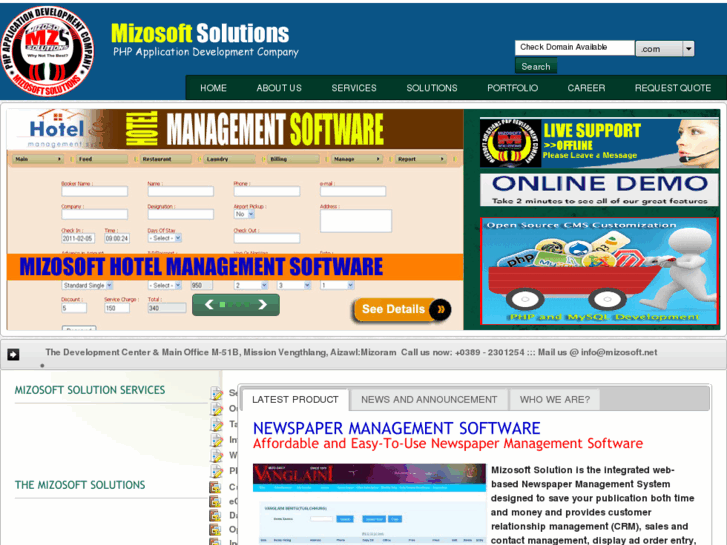Select the highlighted first slide indicator dot
Image resolution: width=727 pixels, height=545 pixels.
[x=223, y=305]
